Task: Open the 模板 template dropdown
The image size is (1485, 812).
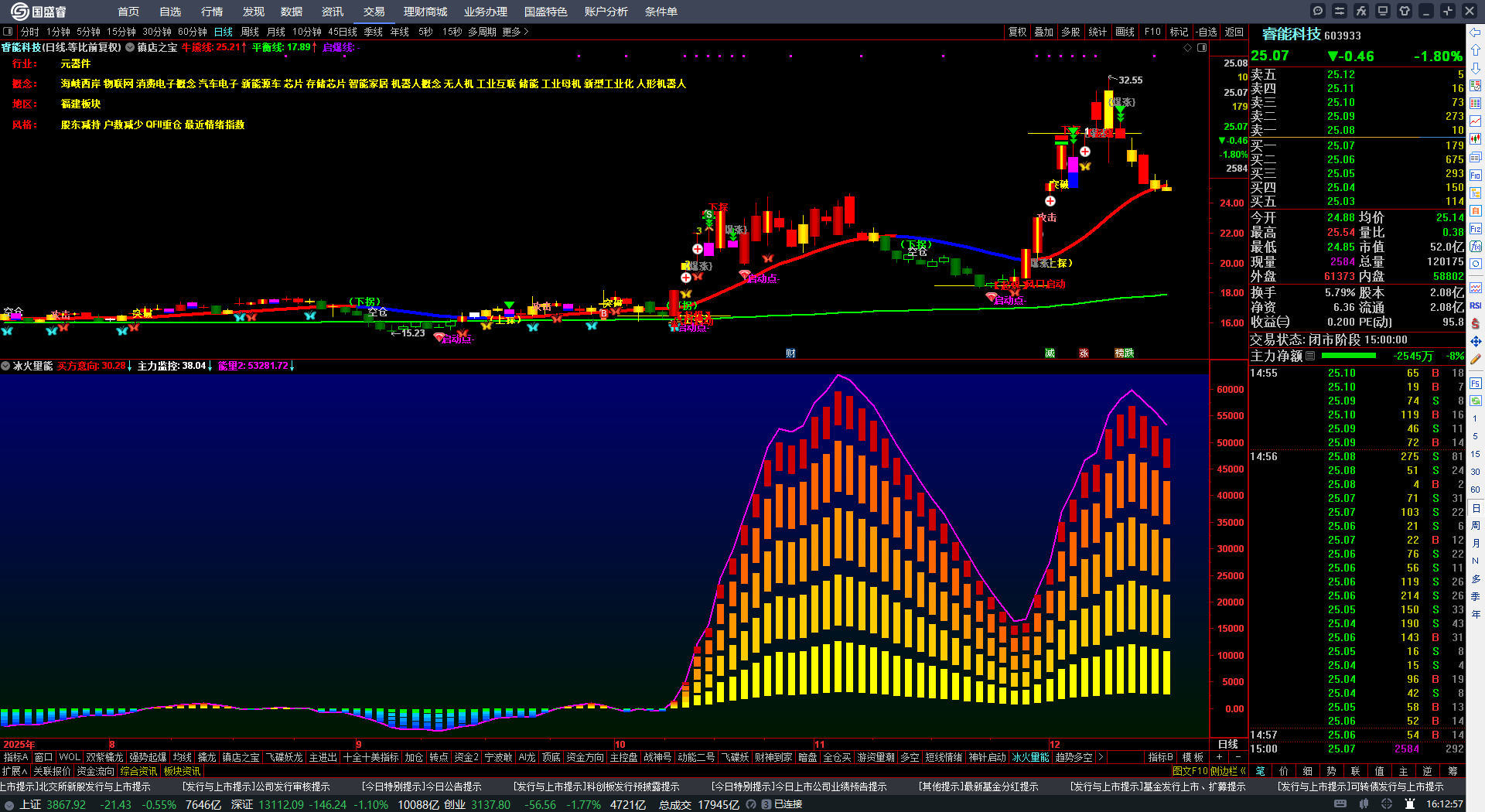Action: point(1193,757)
